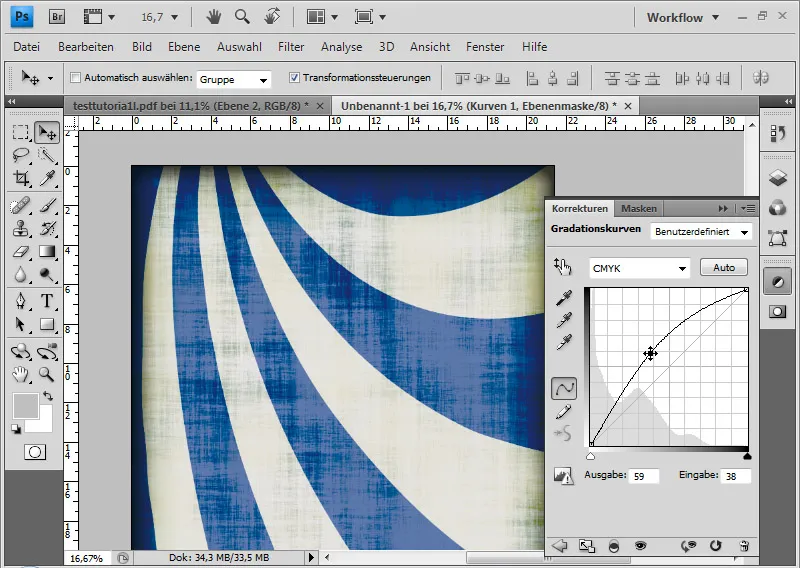Pick the white point eyedropper

coord(564,342)
